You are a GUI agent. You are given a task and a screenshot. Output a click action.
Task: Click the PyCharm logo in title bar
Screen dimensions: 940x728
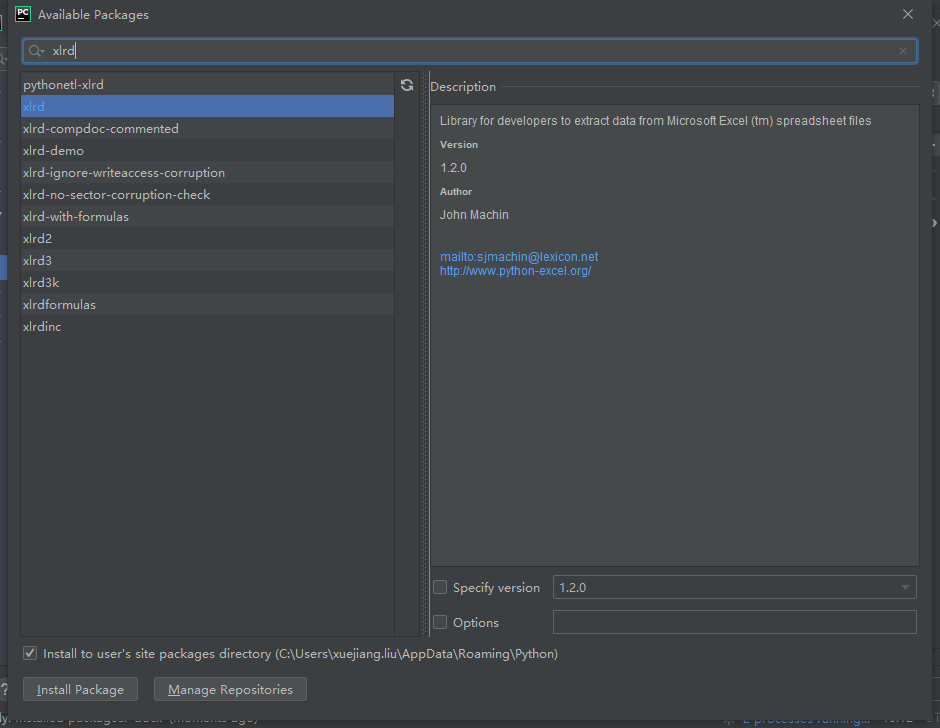[x=23, y=14]
